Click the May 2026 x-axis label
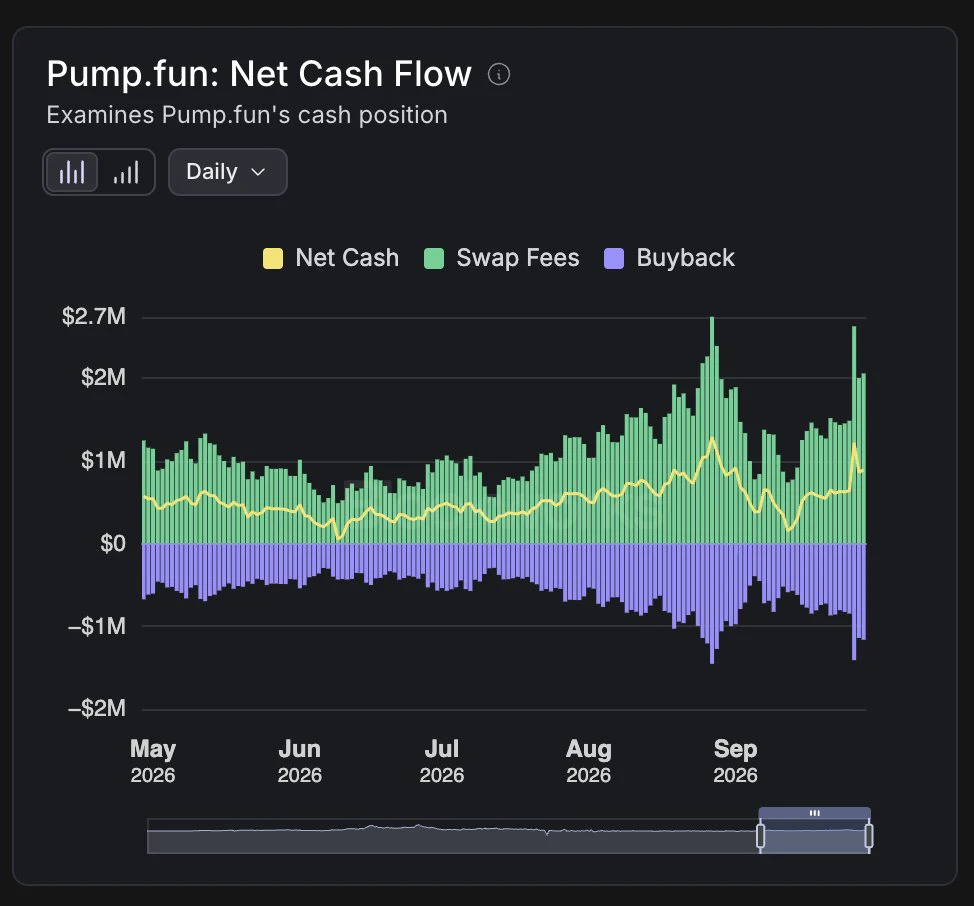Image resolution: width=974 pixels, height=906 pixels. tap(153, 761)
